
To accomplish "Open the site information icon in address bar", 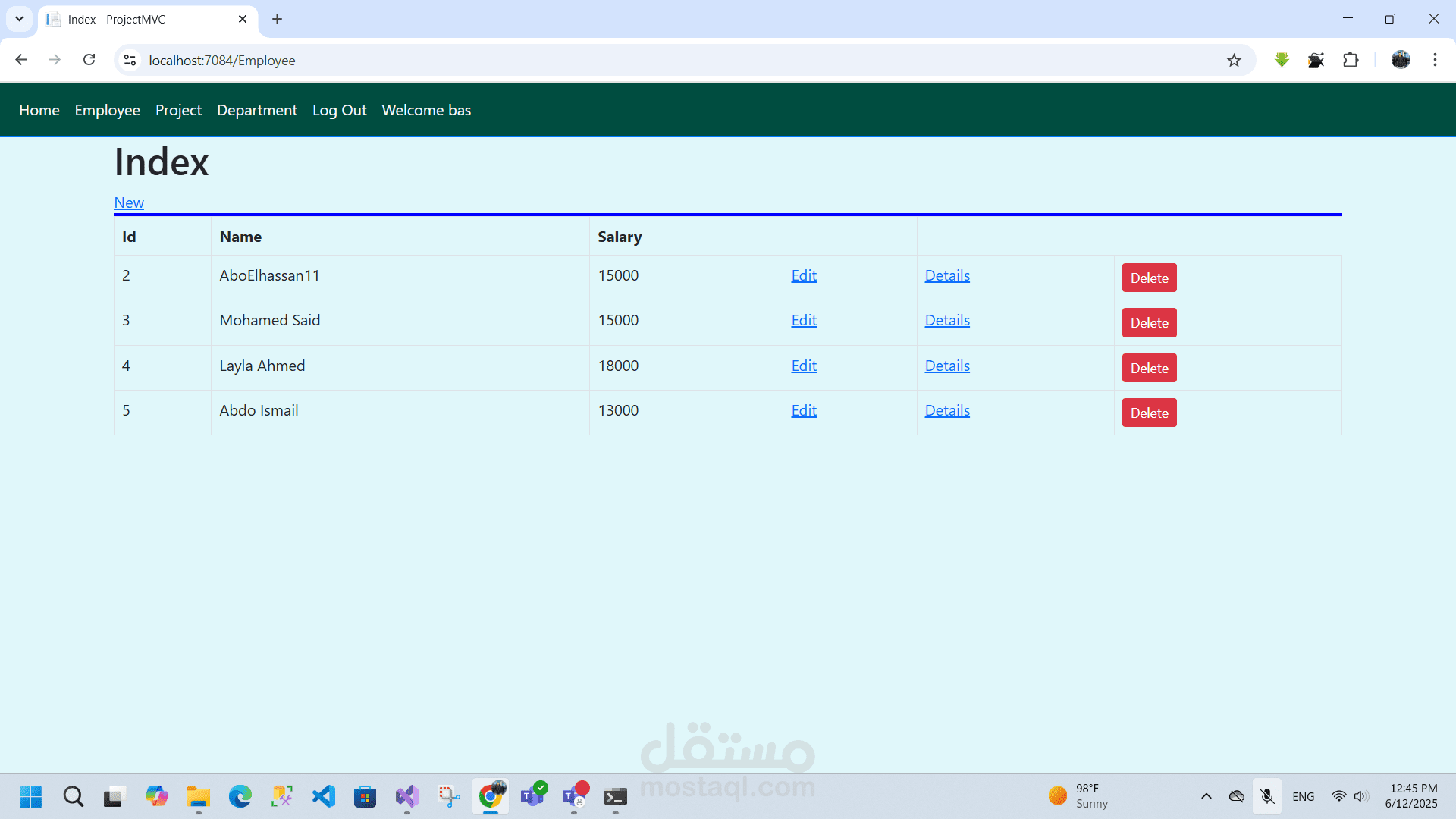I will click(x=130, y=60).
